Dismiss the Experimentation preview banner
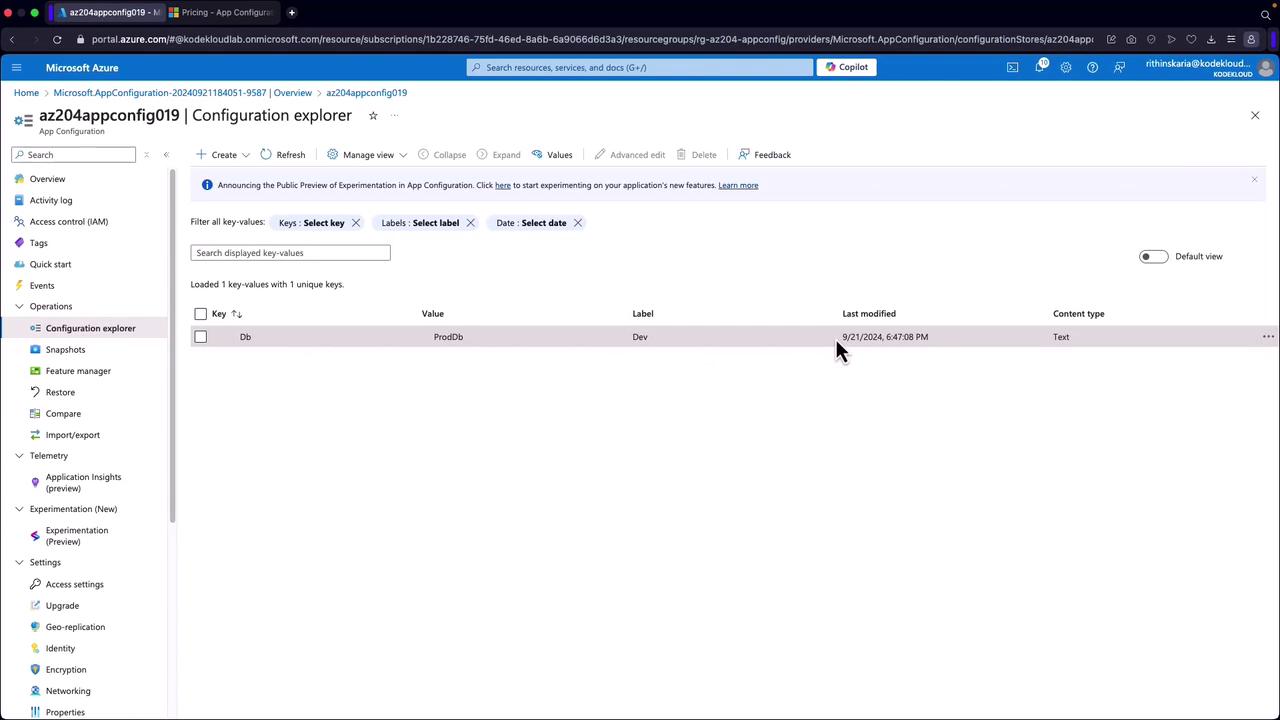 (x=1254, y=180)
